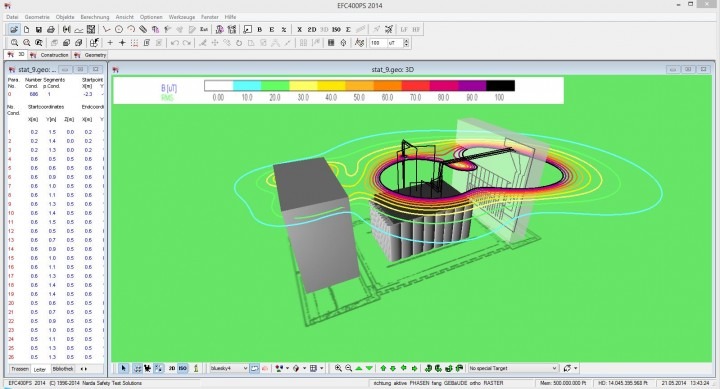
Task: Open the bluesky4 dropdown
Action: click(229, 368)
